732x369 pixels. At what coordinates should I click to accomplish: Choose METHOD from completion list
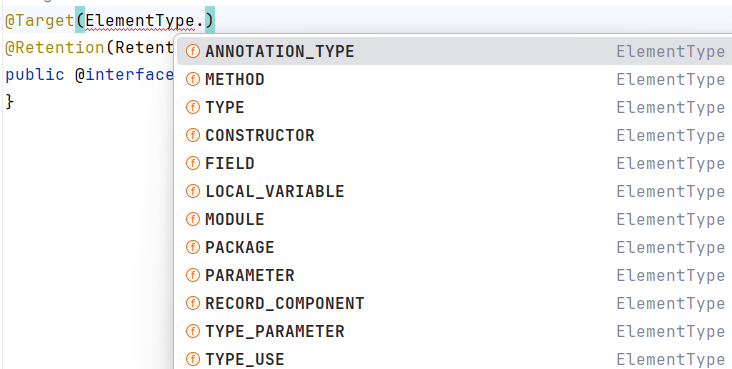pyautogui.click(x=454, y=79)
